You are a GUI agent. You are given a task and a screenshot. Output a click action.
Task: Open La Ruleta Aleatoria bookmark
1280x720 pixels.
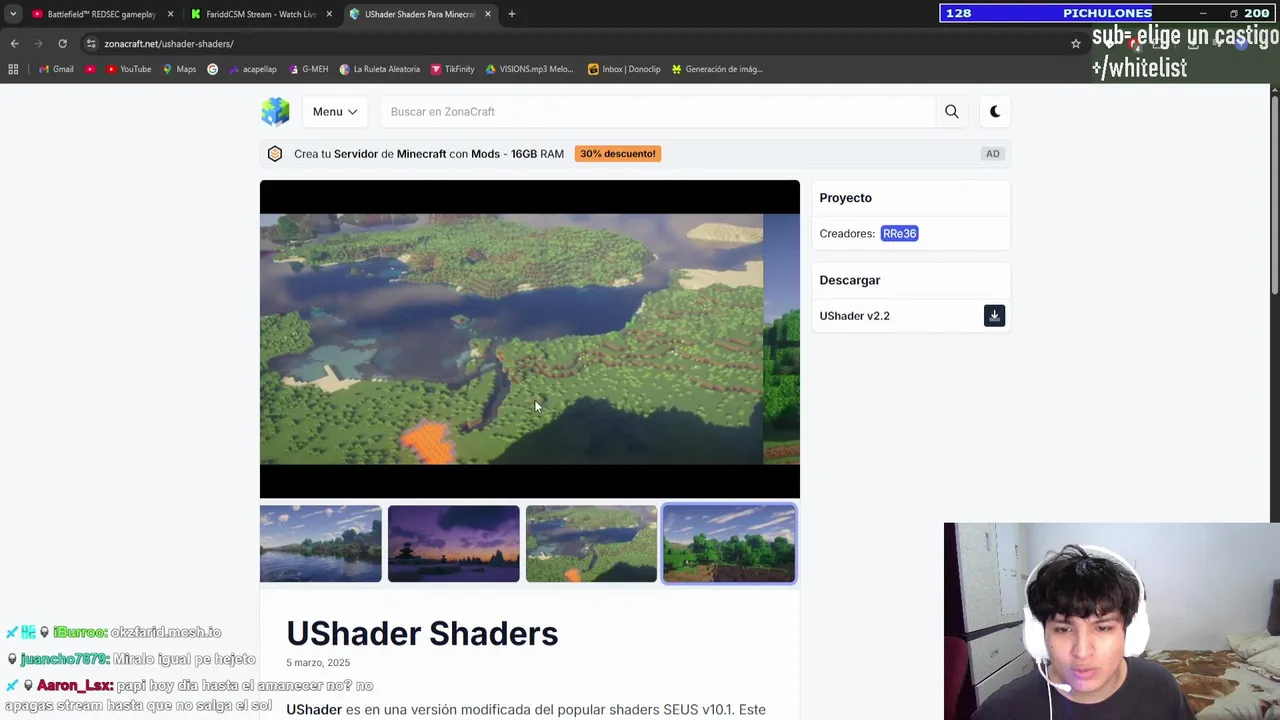click(380, 69)
